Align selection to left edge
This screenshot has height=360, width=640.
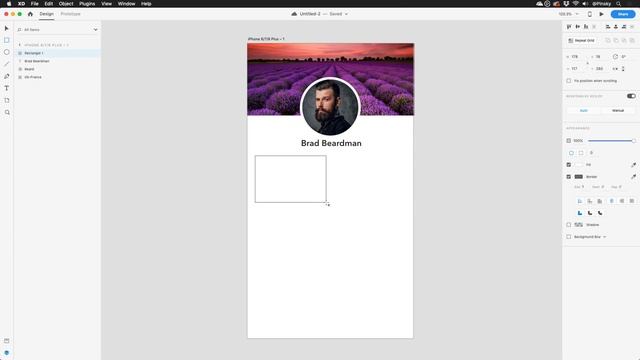[x=608, y=27]
